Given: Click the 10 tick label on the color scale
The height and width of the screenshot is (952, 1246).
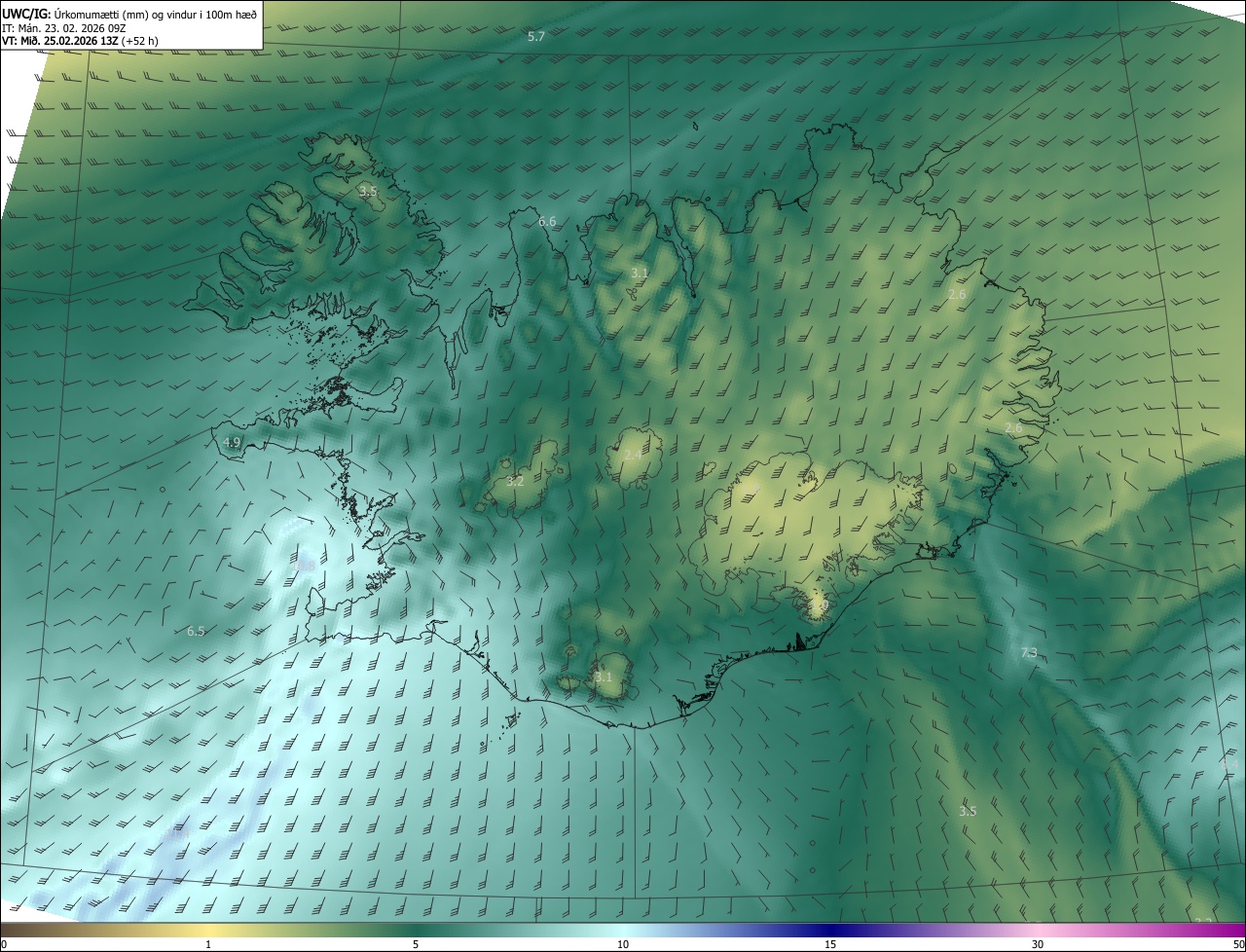Looking at the screenshot, I should (x=623, y=945).
